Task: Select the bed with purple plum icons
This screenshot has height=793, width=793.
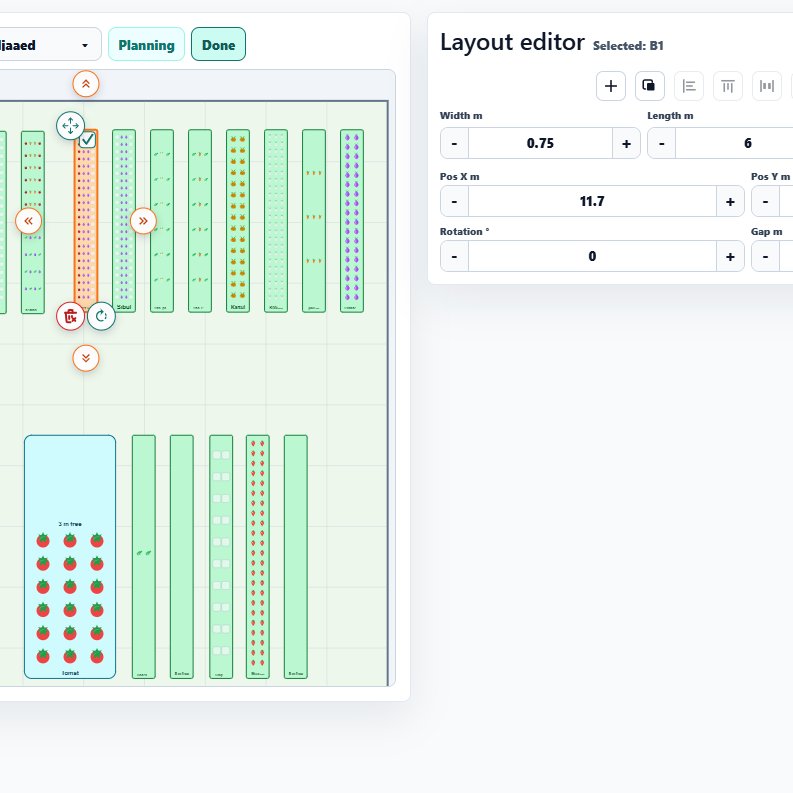Action: [352, 221]
